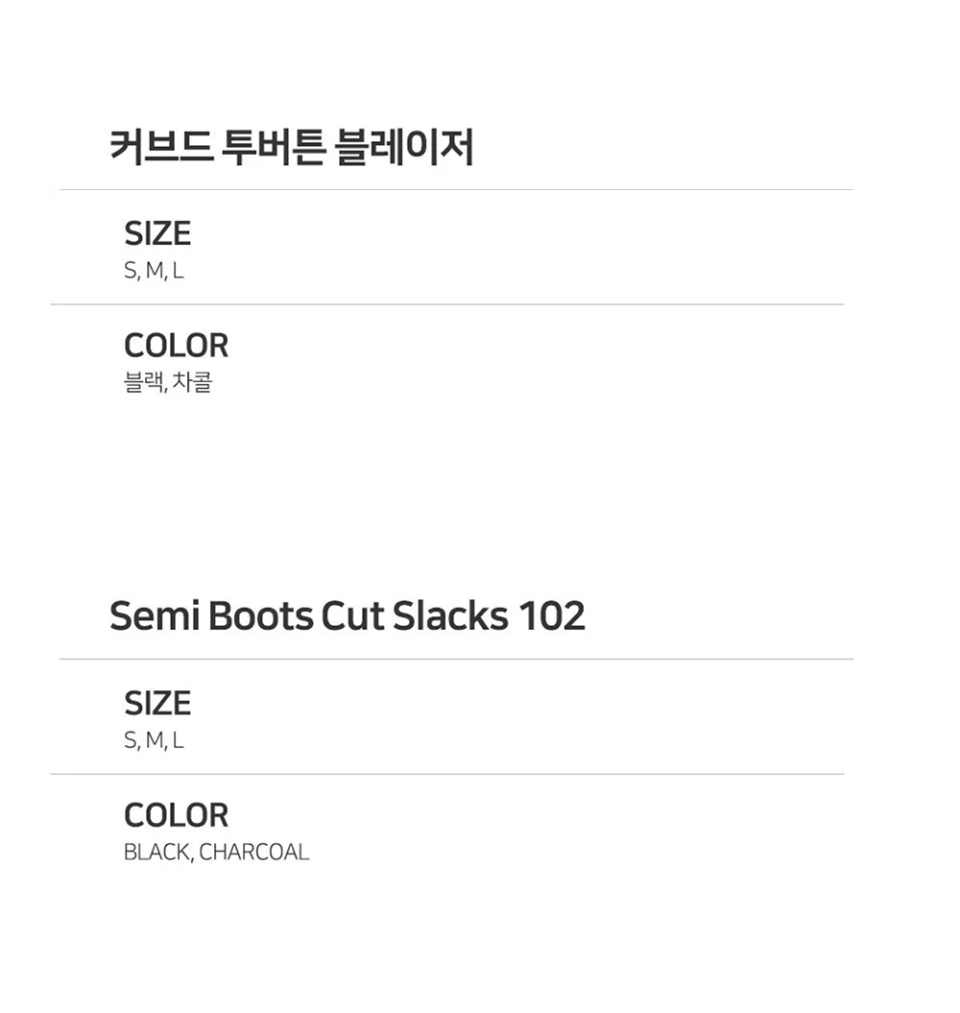Click the COLOR heading under the blazer
Image resolution: width=960 pixels, height=1013 pixels.
176,346
